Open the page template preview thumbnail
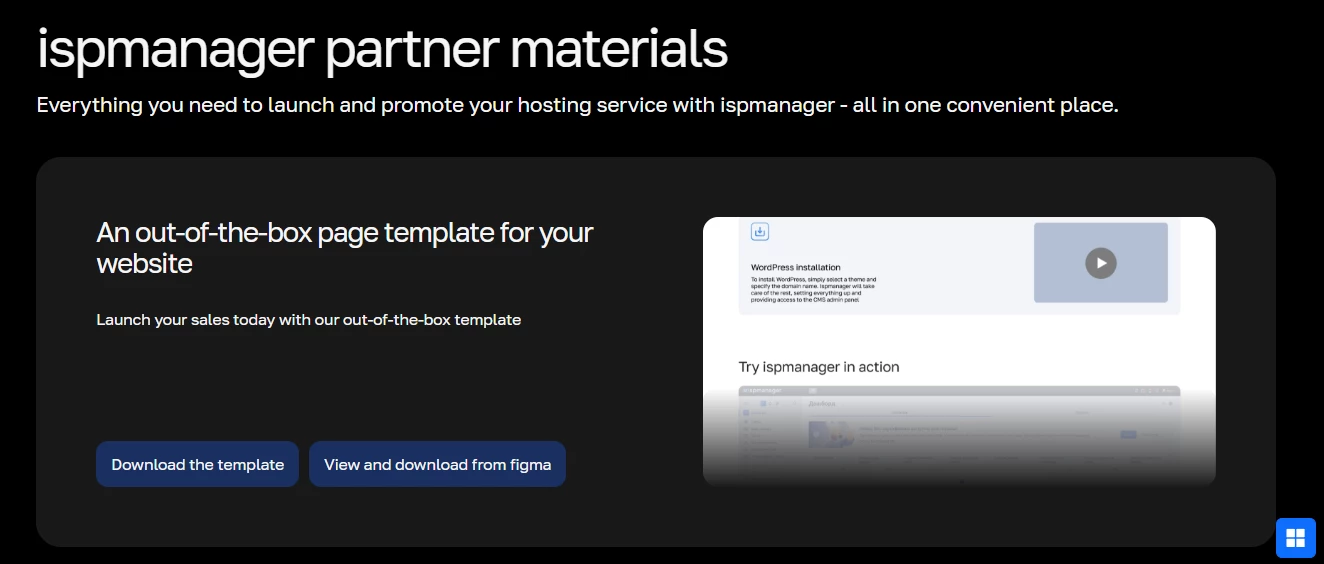 click(959, 352)
